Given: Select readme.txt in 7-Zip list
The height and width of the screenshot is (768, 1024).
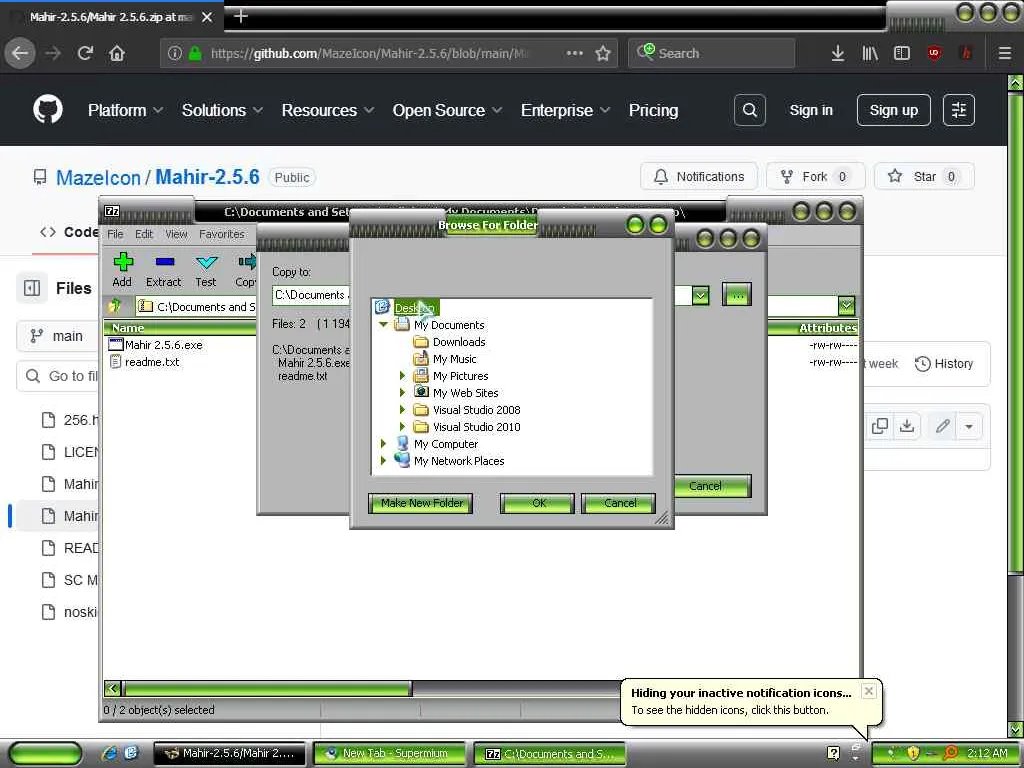Looking at the screenshot, I should tap(152, 362).
